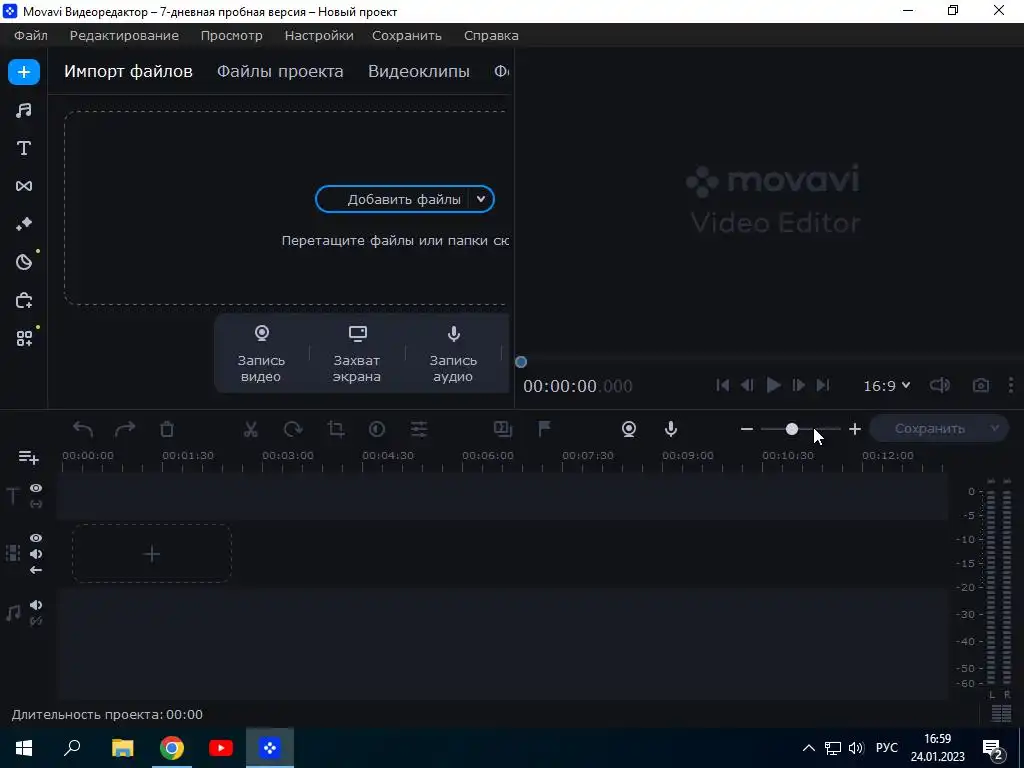This screenshot has width=1024, height=768.
Task: Switch to Файлы проекта tab
Action: pos(280,71)
